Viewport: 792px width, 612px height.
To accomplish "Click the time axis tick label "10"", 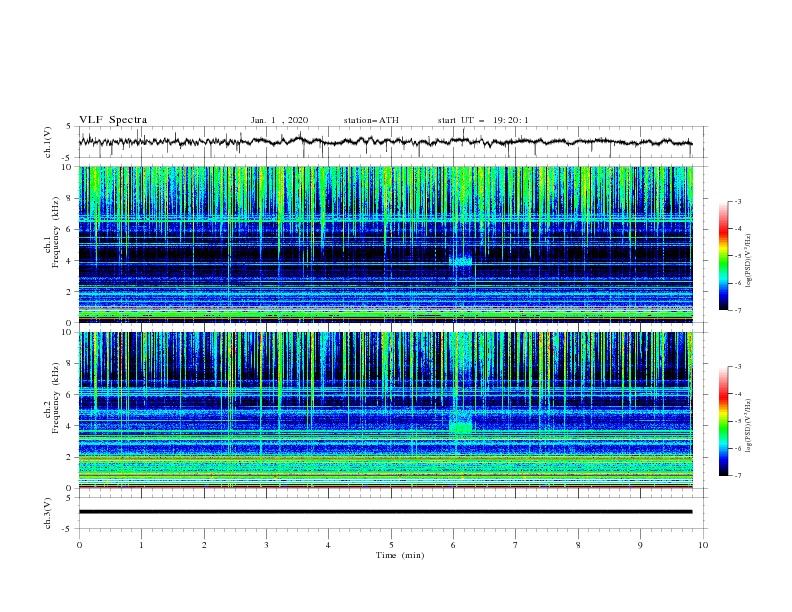I will [703, 545].
